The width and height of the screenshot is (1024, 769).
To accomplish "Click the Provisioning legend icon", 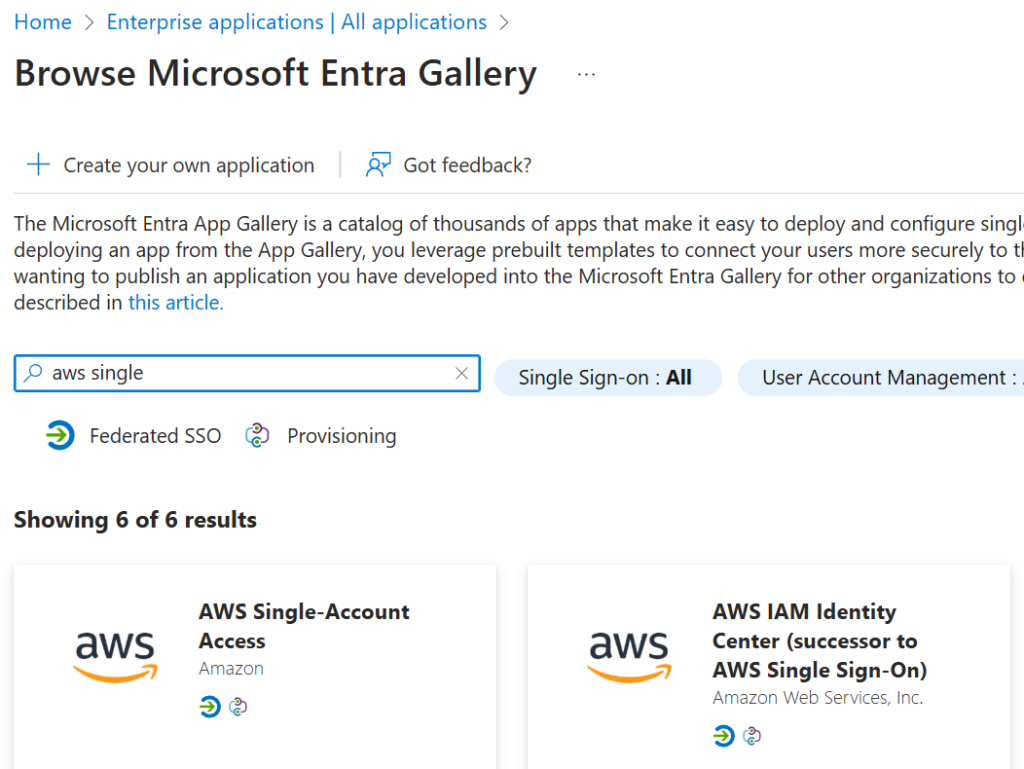I will click(257, 435).
